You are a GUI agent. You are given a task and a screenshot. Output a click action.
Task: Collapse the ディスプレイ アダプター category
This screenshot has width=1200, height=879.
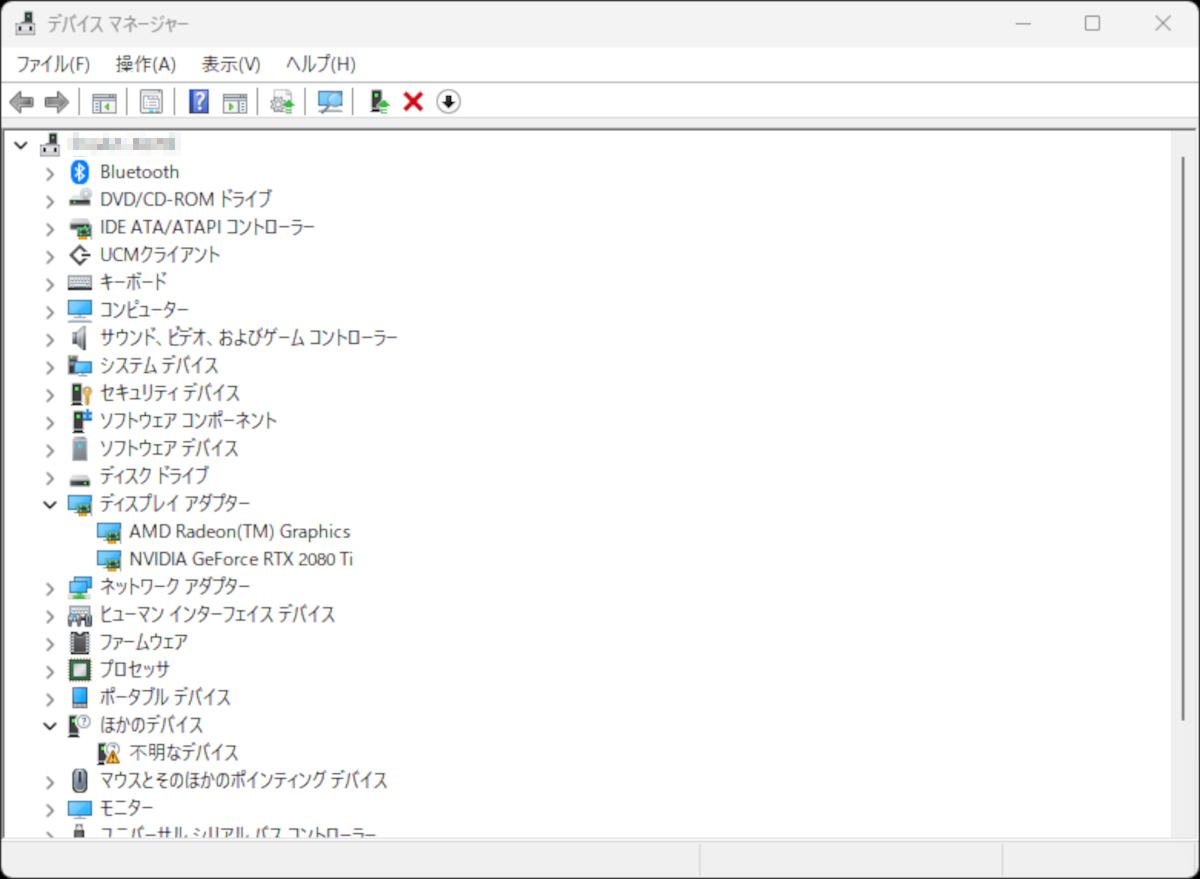tap(50, 504)
